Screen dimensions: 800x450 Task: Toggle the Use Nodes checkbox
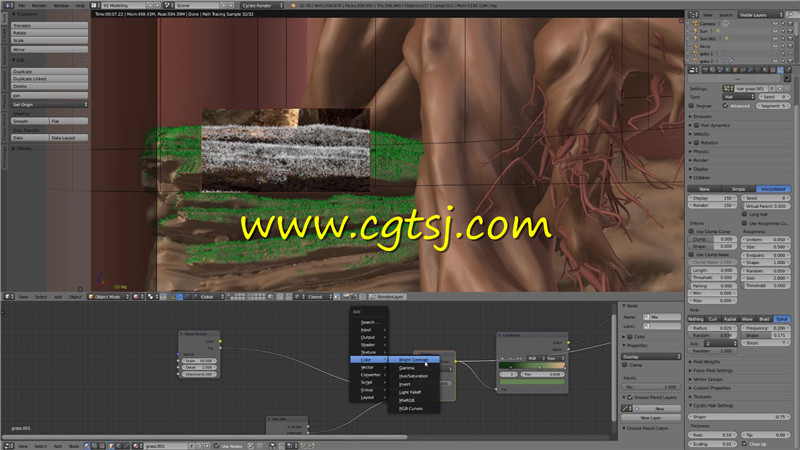216,446
